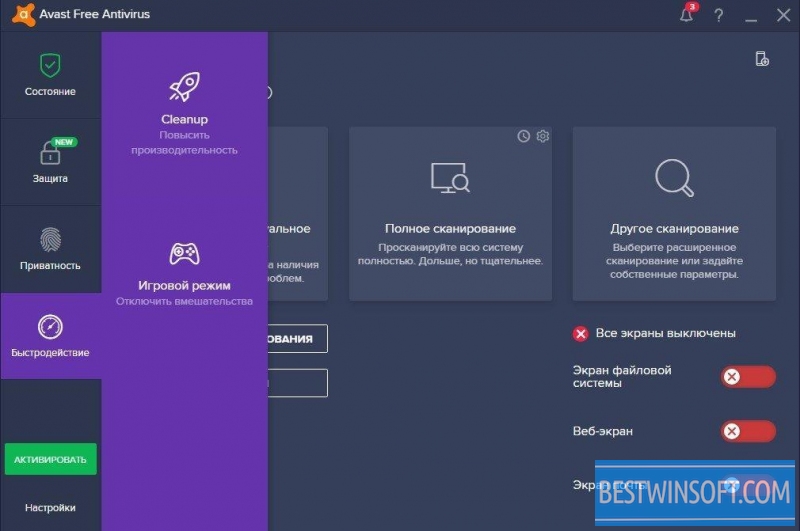Click the АКТИВИРОВАТЬ button
This screenshot has height=531, width=800.
click(x=51, y=459)
